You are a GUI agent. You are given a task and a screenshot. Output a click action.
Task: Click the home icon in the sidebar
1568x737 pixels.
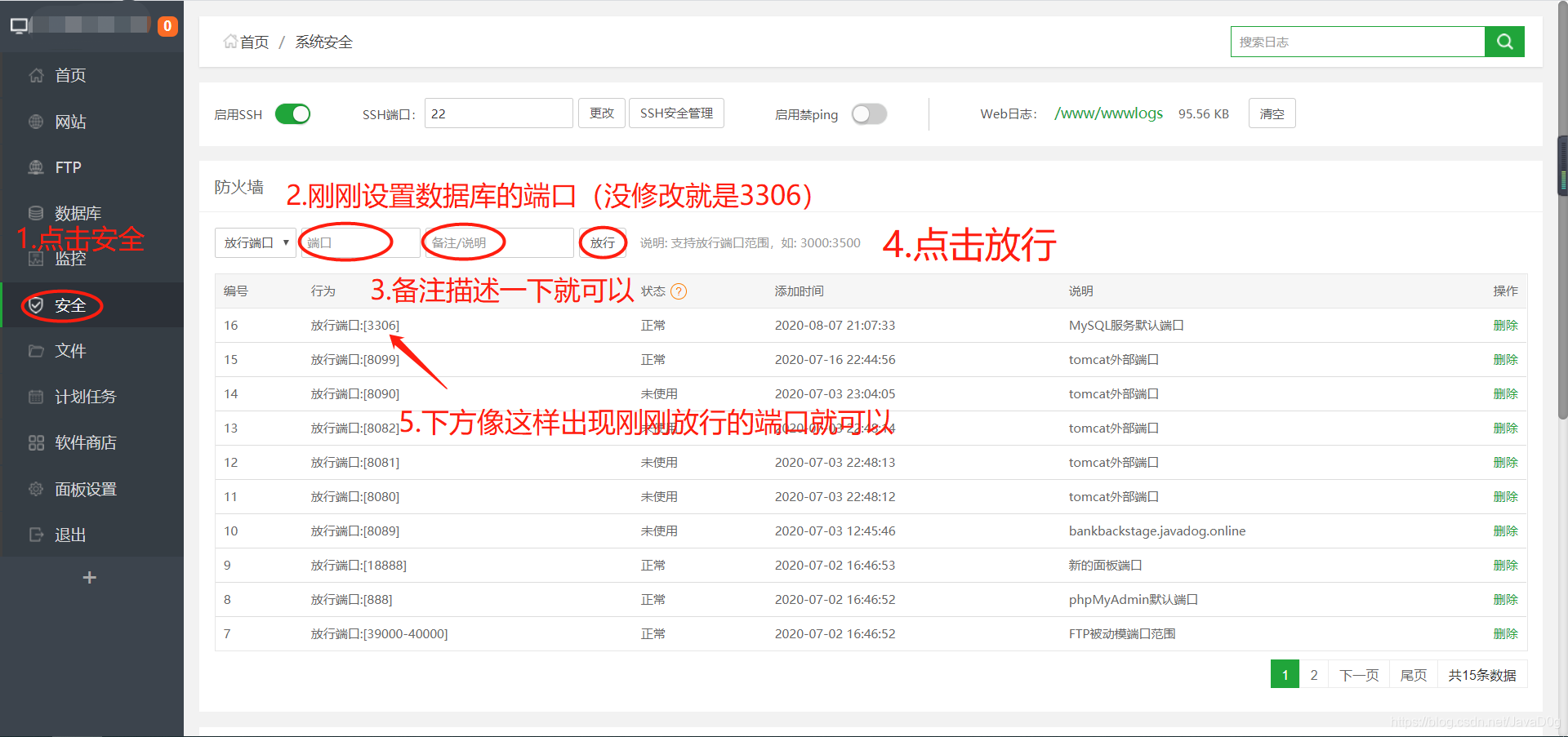36,76
